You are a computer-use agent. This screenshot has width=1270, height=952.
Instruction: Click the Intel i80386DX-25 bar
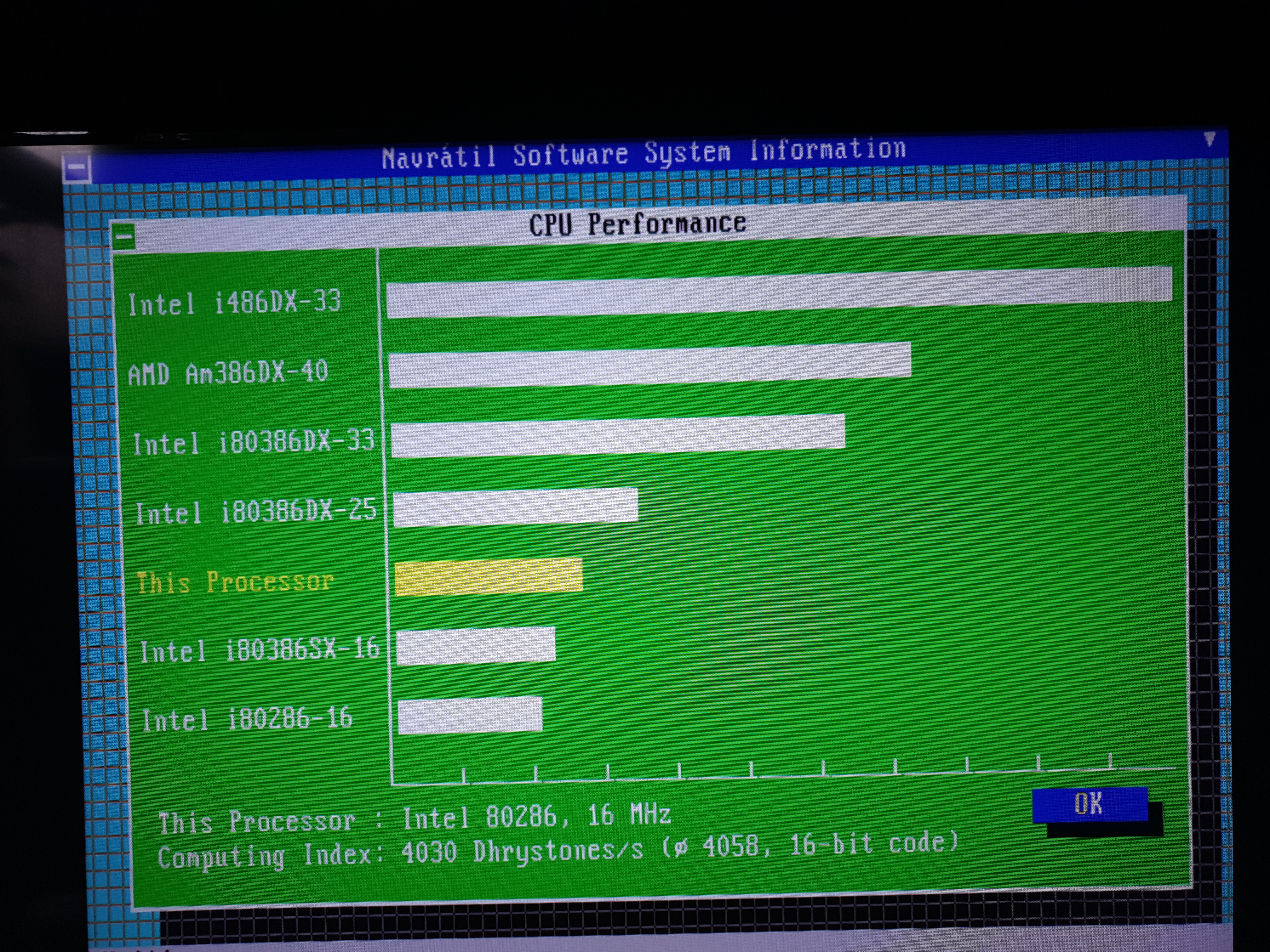pyautogui.click(x=516, y=507)
